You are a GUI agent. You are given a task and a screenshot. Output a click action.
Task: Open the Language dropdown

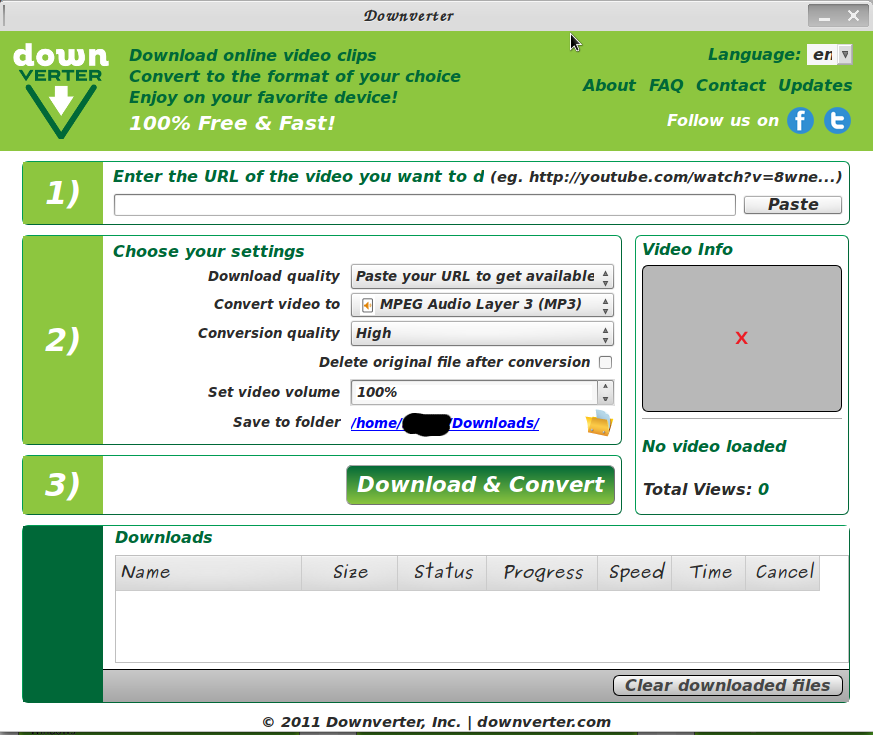829,55
